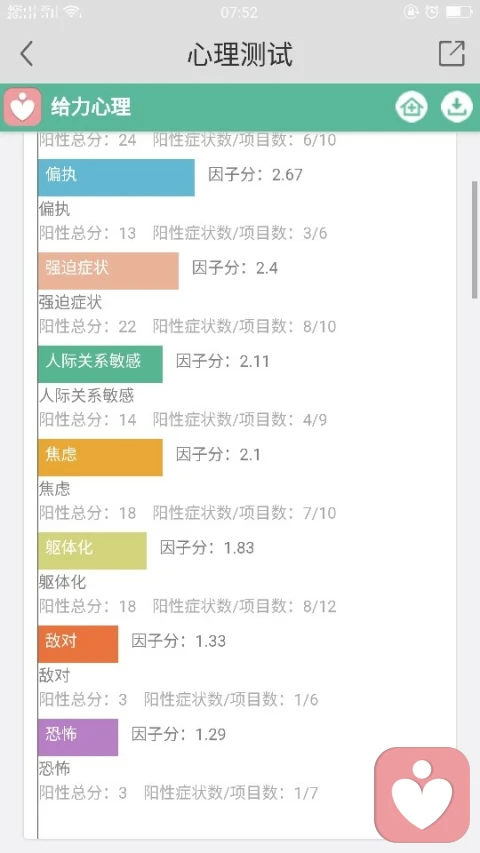Select the orange 焦虑 bar
The image size is (480, 853).
tap(100, 458)
